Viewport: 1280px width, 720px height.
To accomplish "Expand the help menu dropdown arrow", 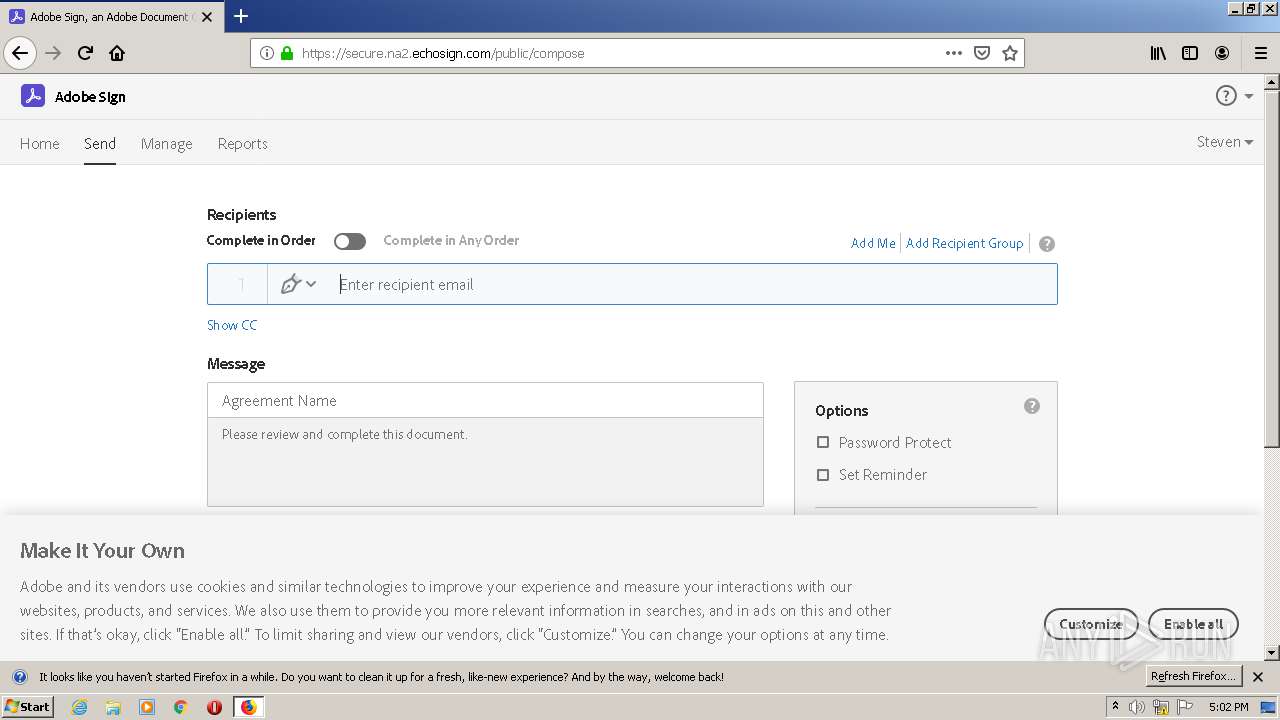I will point(1248,97).
